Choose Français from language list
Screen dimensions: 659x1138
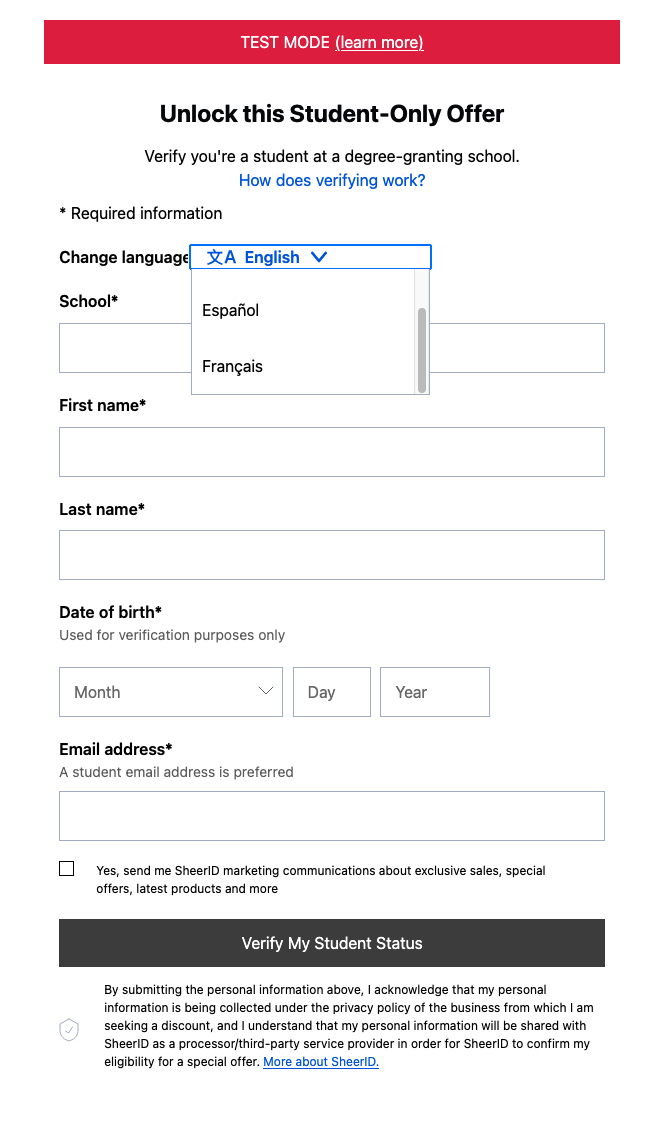point(232,366)
